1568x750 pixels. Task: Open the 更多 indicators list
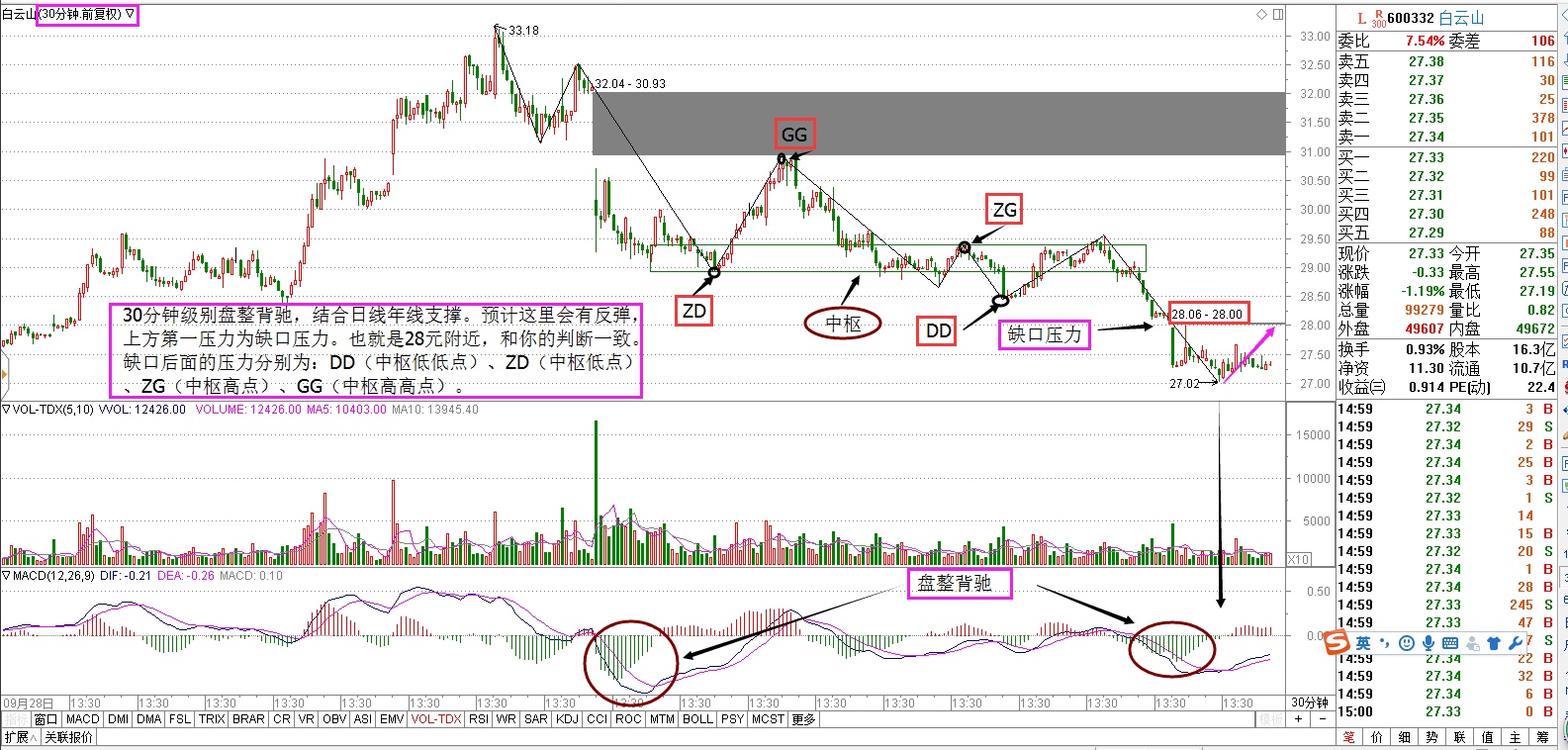pyautogui.click(x=803, y=719)
